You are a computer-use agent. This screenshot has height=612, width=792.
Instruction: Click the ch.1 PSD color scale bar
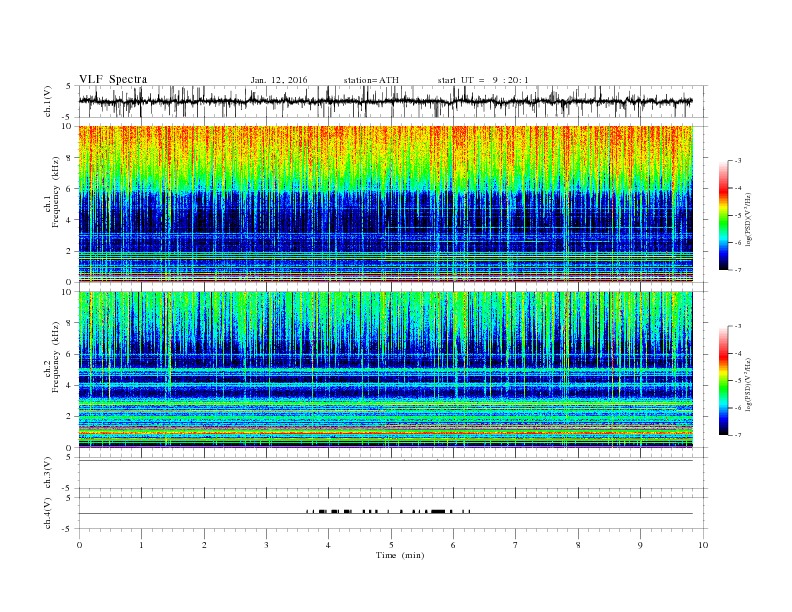723,216
